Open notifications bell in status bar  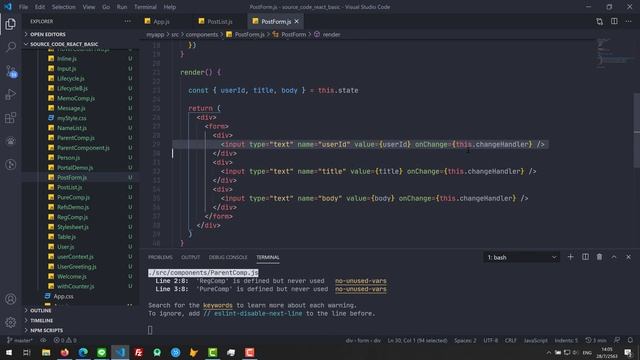pos(630,340)
